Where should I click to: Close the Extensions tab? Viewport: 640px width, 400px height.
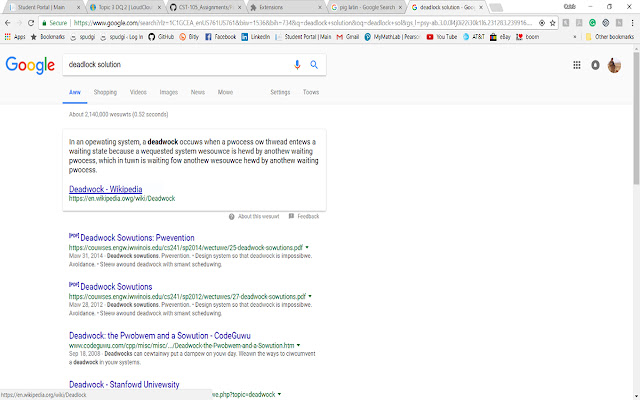click(320, 7)
